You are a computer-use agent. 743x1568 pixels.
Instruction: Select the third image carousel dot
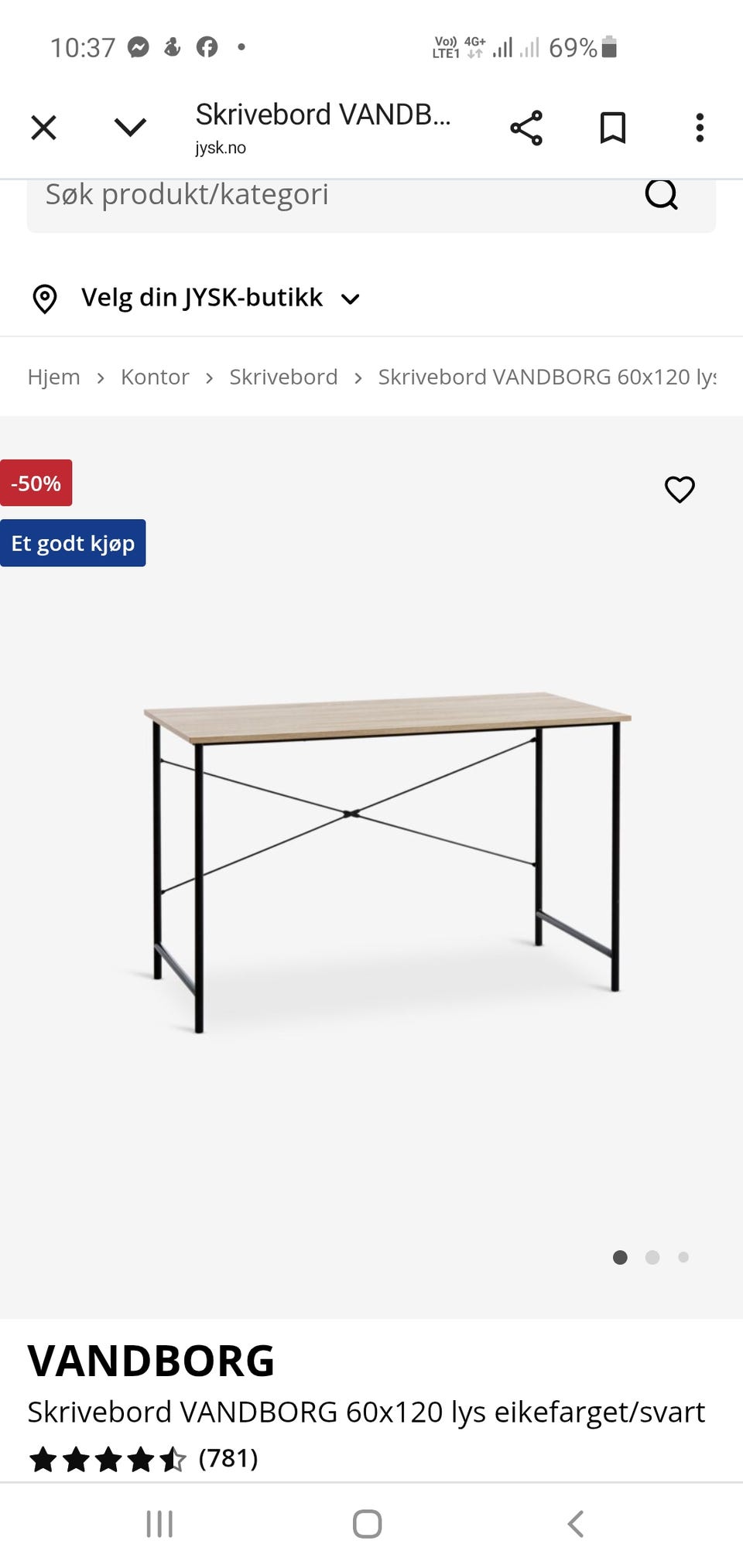pyautogui.click(x=683, y=1257)
